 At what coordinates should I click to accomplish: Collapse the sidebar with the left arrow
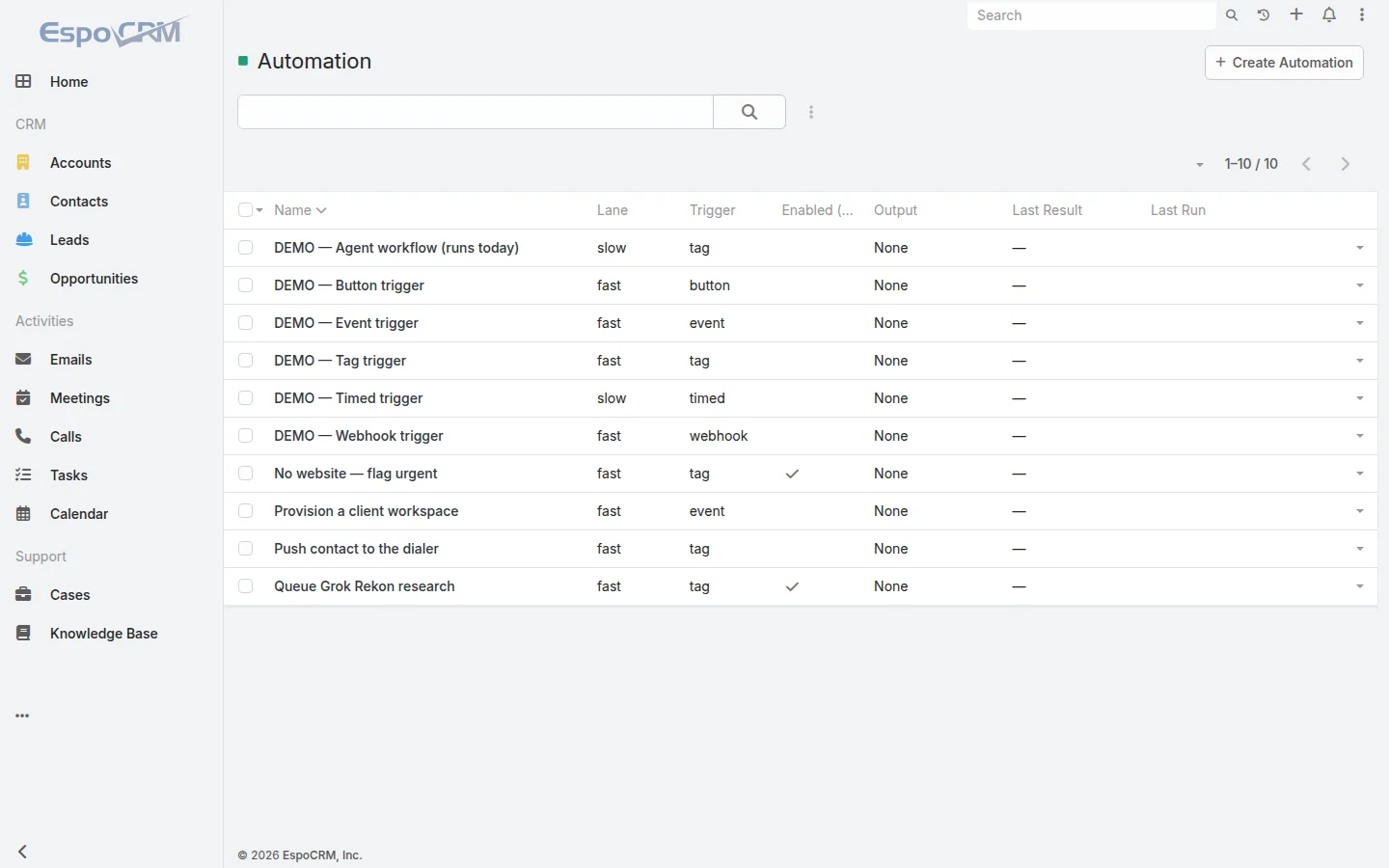coord(22,852)
